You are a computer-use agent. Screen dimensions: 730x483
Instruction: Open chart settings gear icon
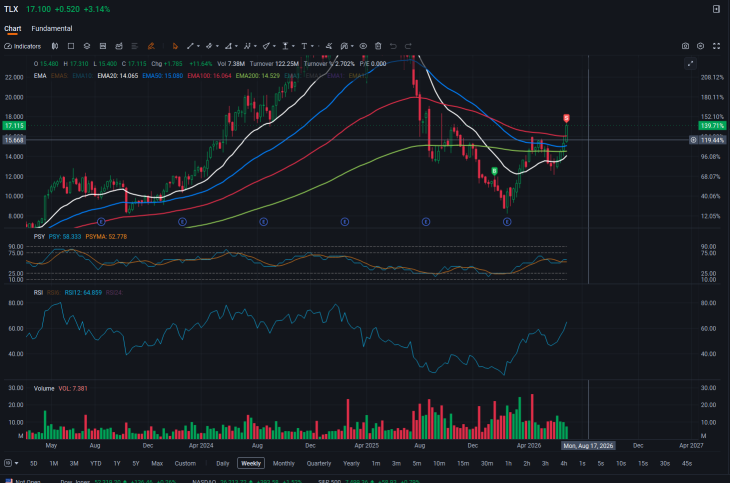click(701, 46)
